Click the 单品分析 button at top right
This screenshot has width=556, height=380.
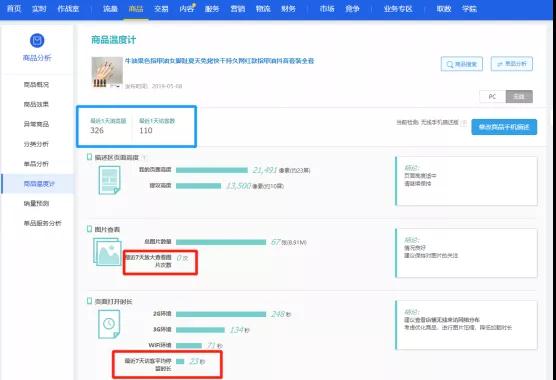512,64
